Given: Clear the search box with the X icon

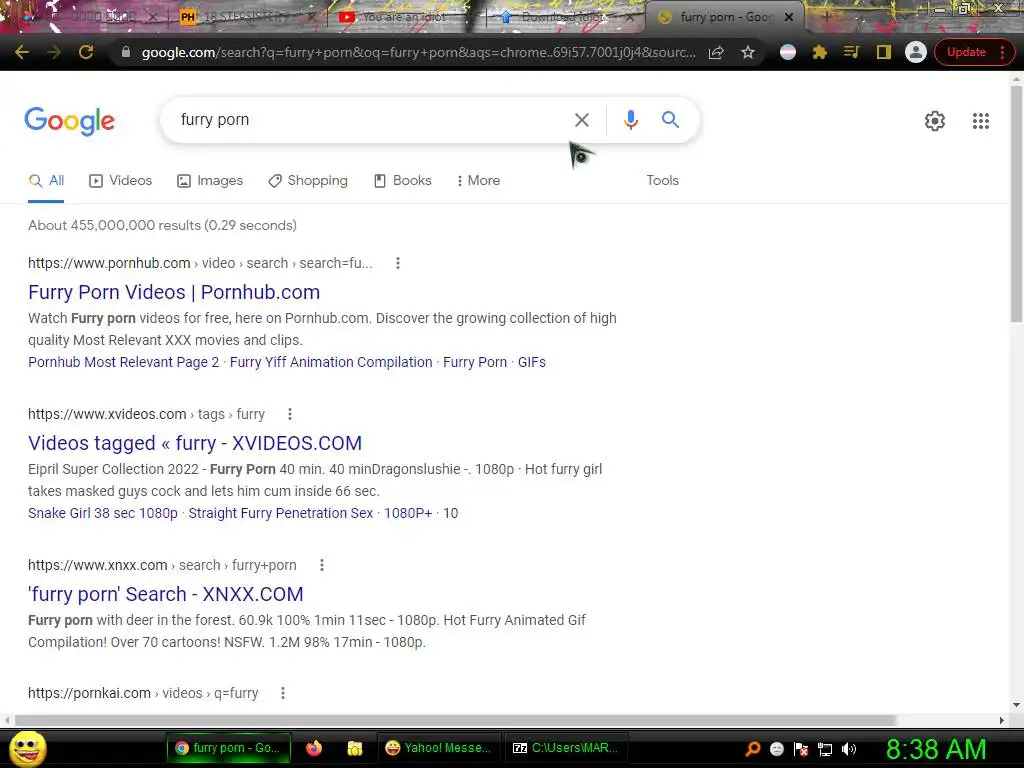Looking at the screenshot, I should (581, 120).
